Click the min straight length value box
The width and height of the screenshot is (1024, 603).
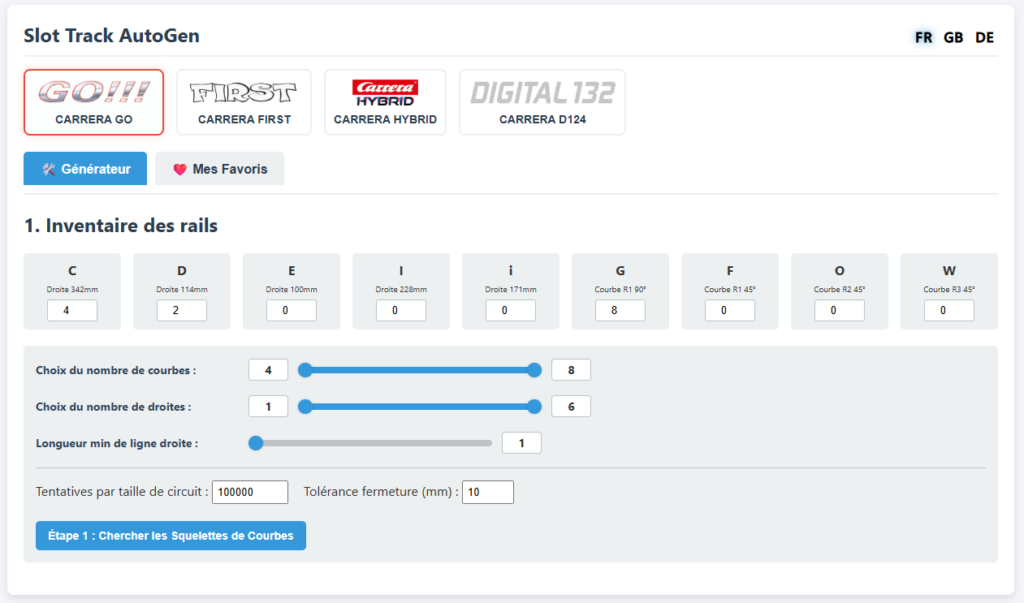pyautogui.click(x=522, y=443)
